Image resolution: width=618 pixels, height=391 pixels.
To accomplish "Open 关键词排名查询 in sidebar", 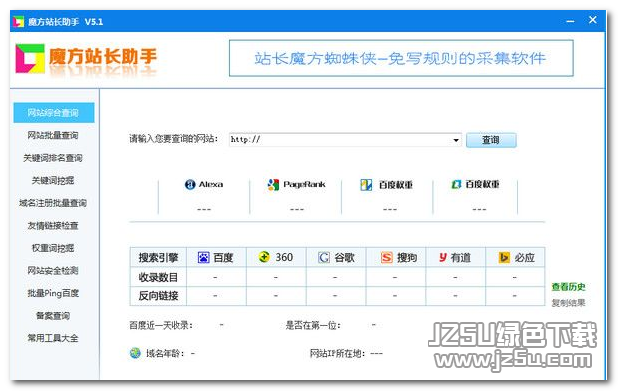I will (53, 158).
